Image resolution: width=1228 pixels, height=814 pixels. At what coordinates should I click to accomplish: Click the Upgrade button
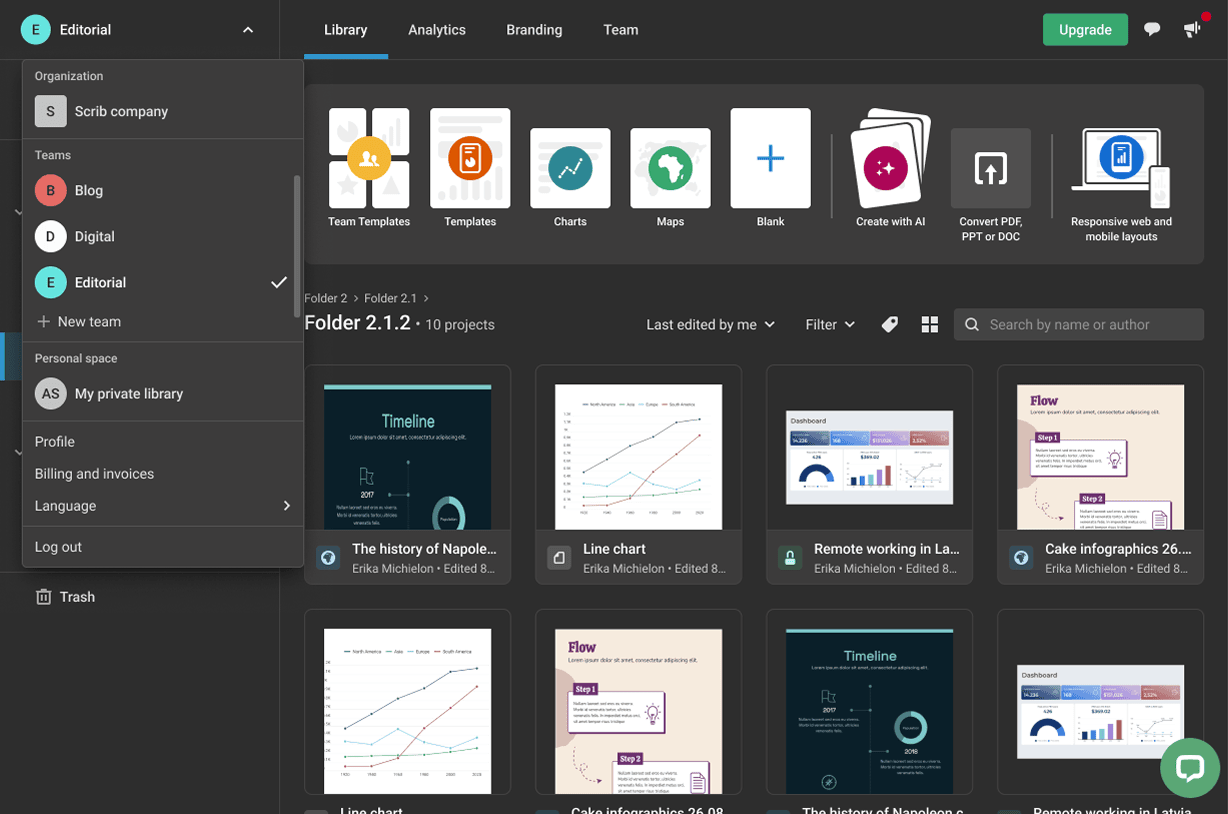point(1085,29)
